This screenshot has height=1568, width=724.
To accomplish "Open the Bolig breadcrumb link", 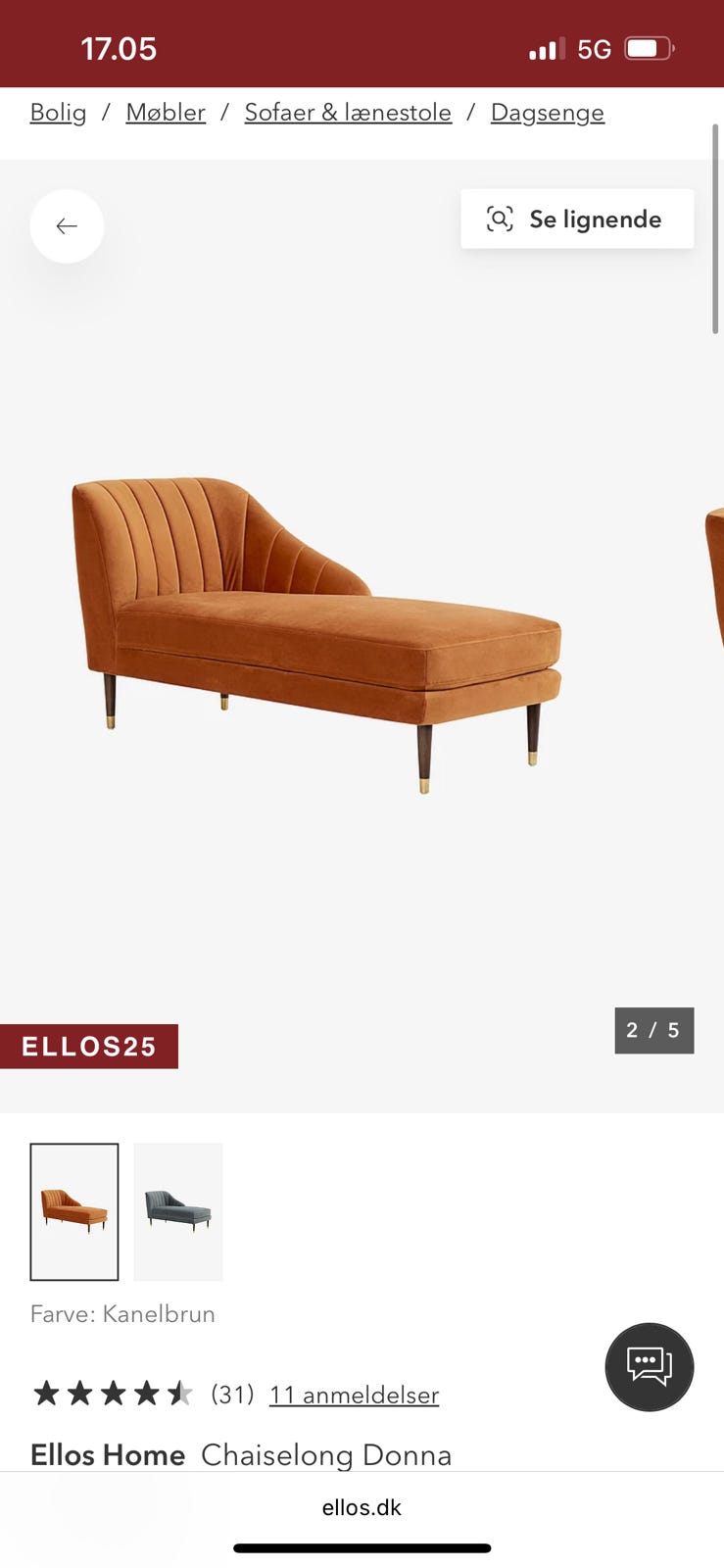I will [58, 113].
